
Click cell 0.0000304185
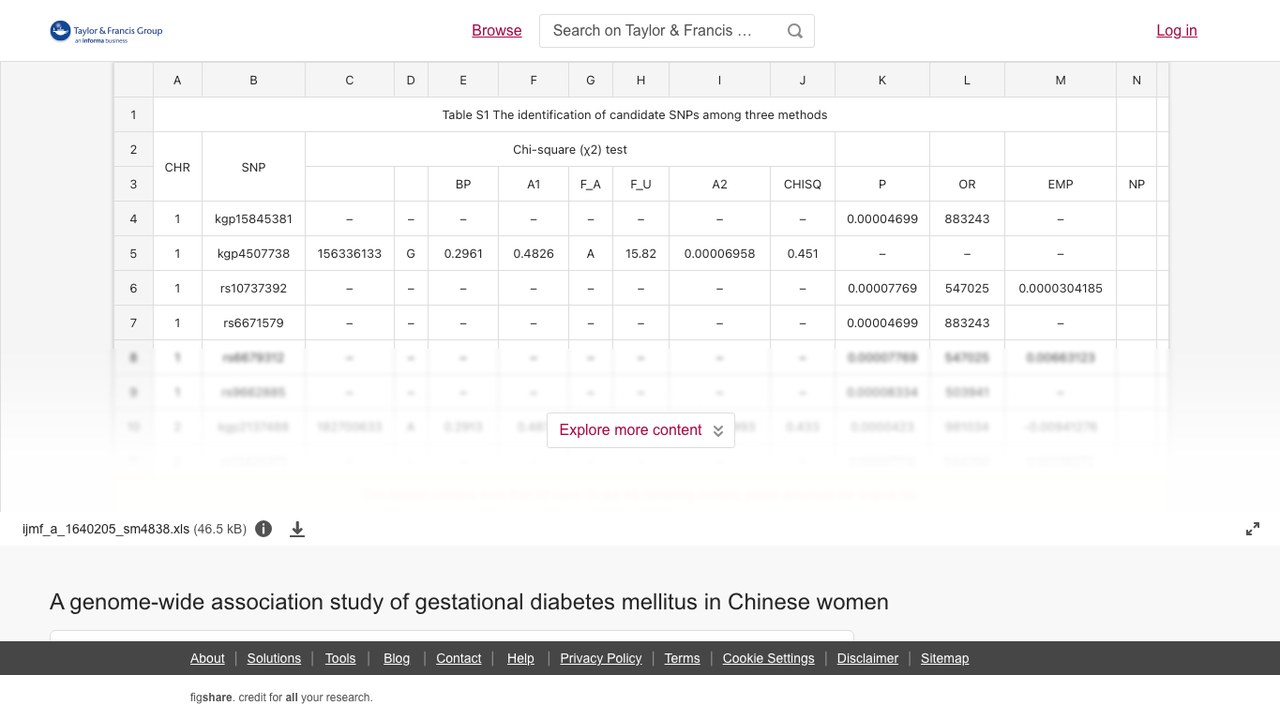[1061, 288]
